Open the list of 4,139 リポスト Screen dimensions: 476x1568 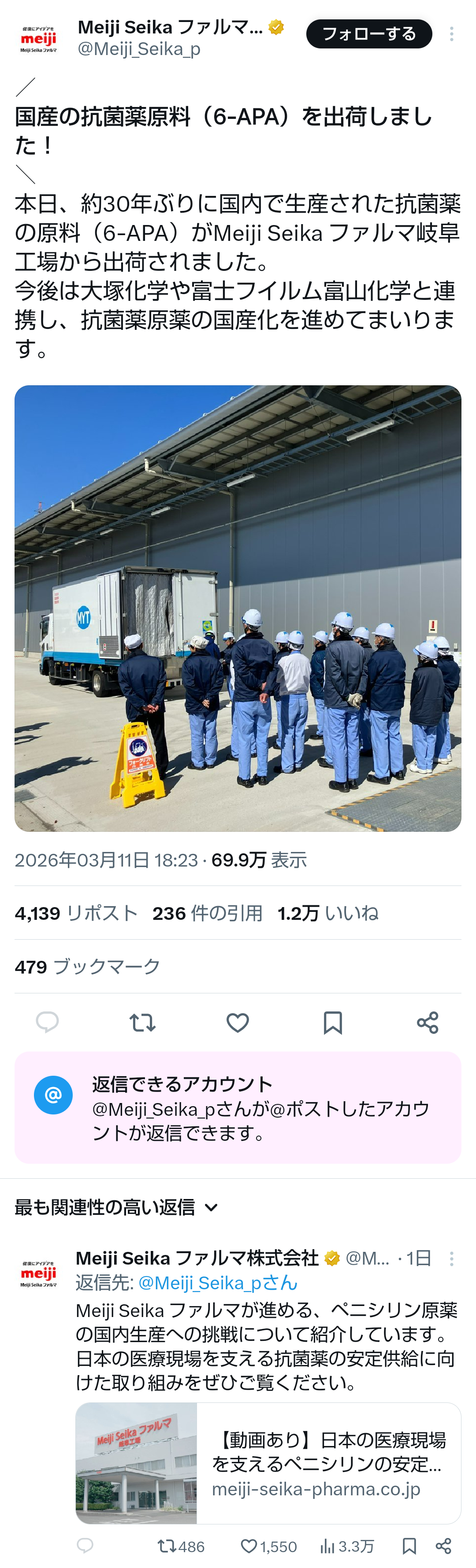(x=76, y=913)
